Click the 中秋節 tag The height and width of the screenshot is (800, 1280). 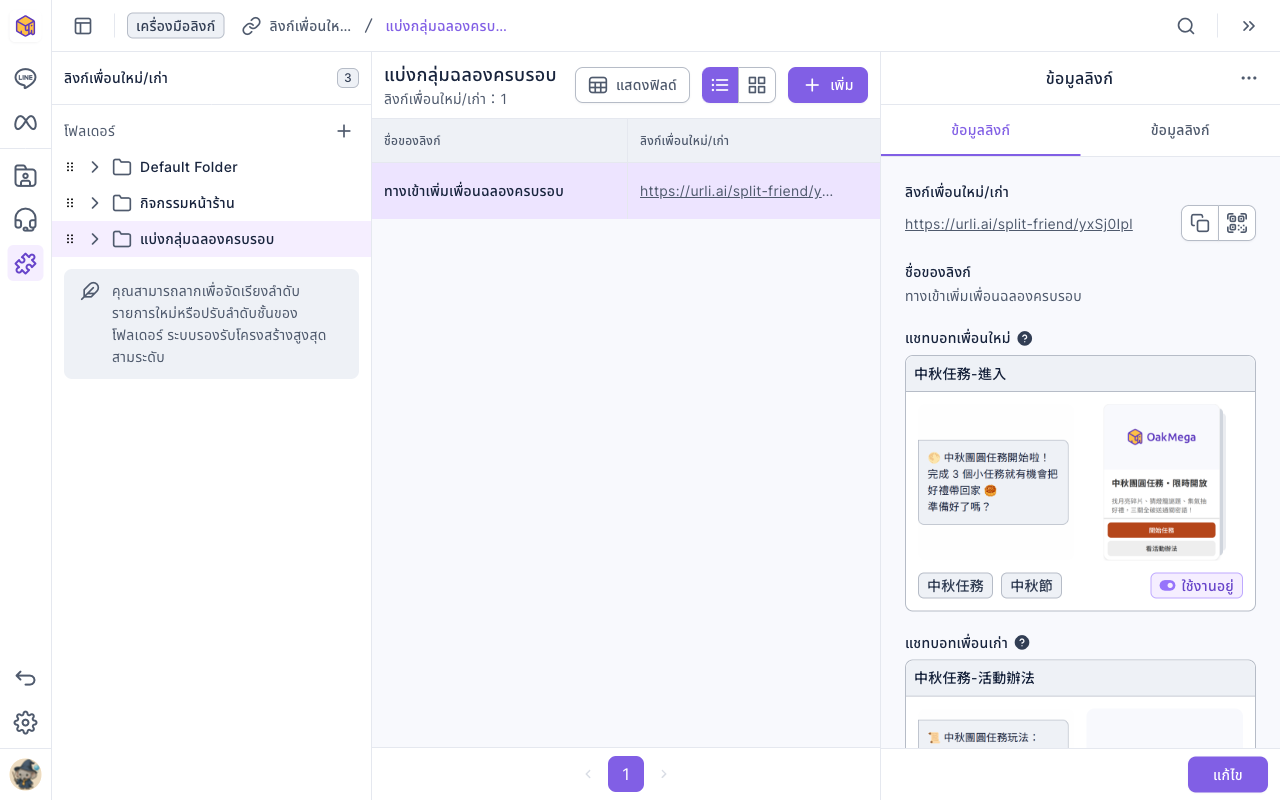click(x=1031, y=586)
